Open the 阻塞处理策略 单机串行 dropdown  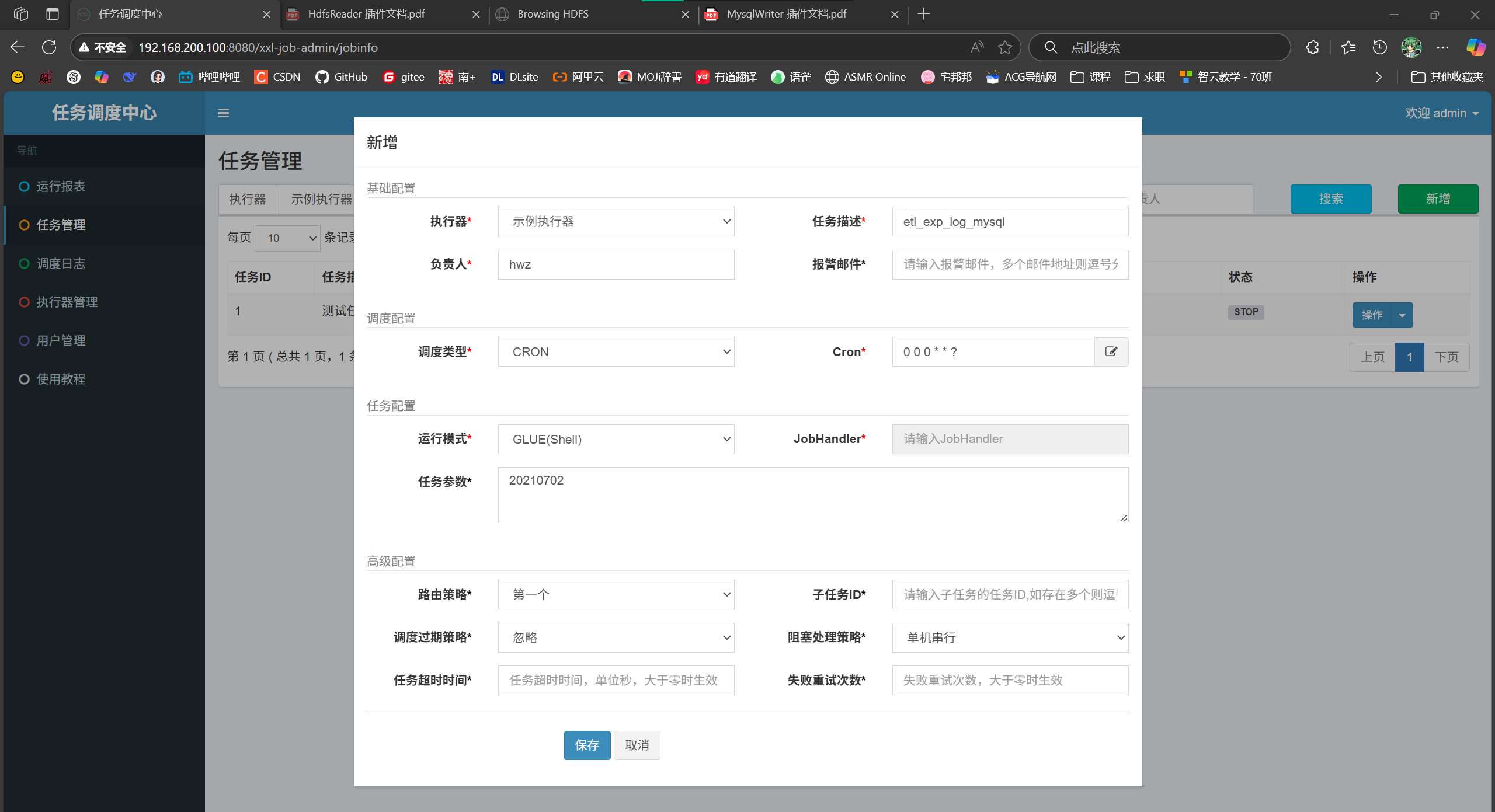coord(1010,637)
